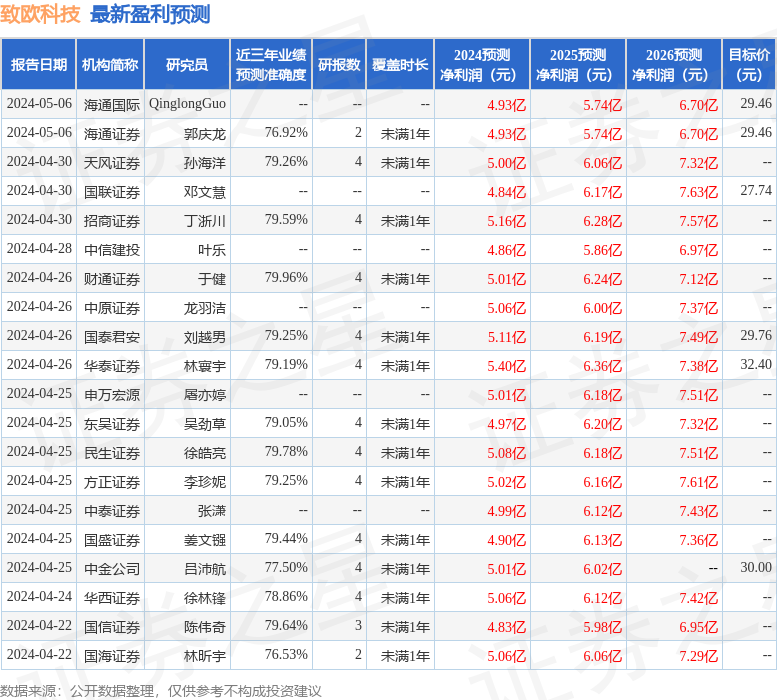
Task: Click the 国联证券 institution cell
Action: tap(111, 192)
